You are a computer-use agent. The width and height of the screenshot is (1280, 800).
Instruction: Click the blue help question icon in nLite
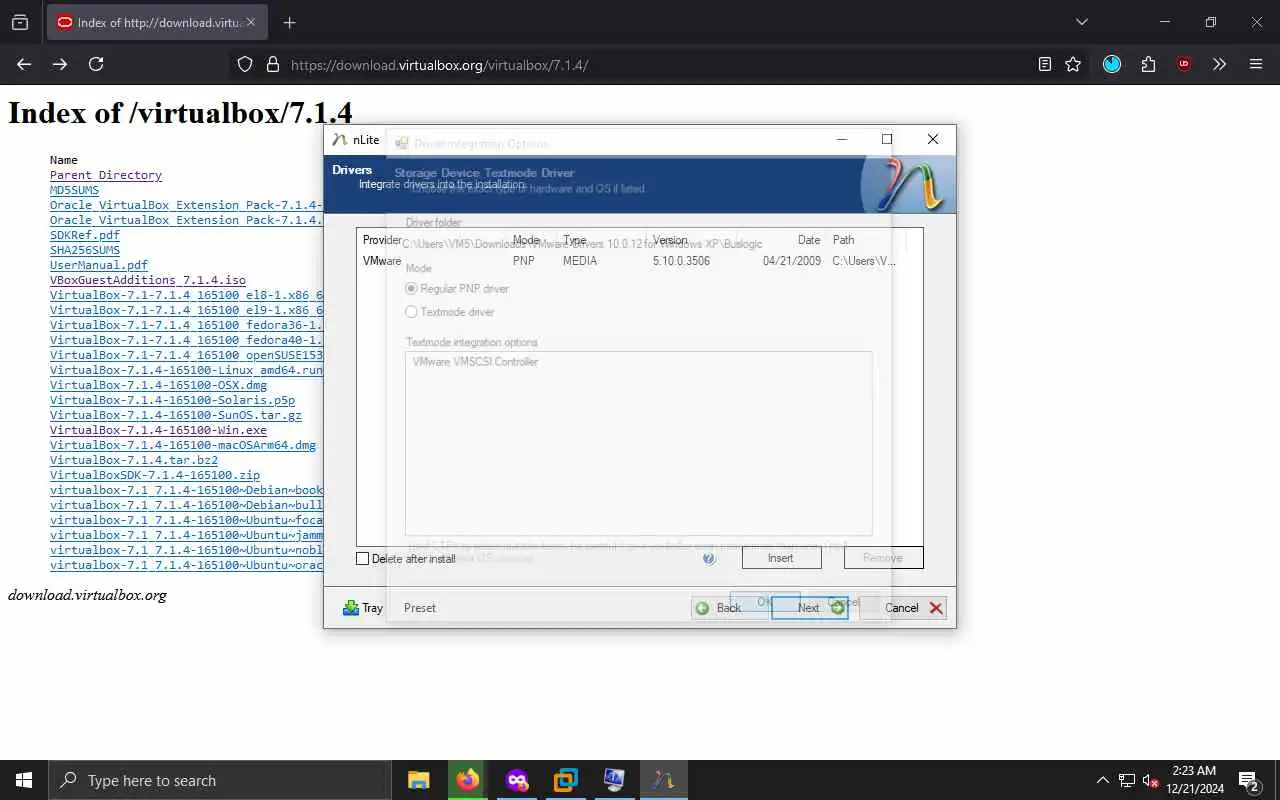tap(709, 558)
